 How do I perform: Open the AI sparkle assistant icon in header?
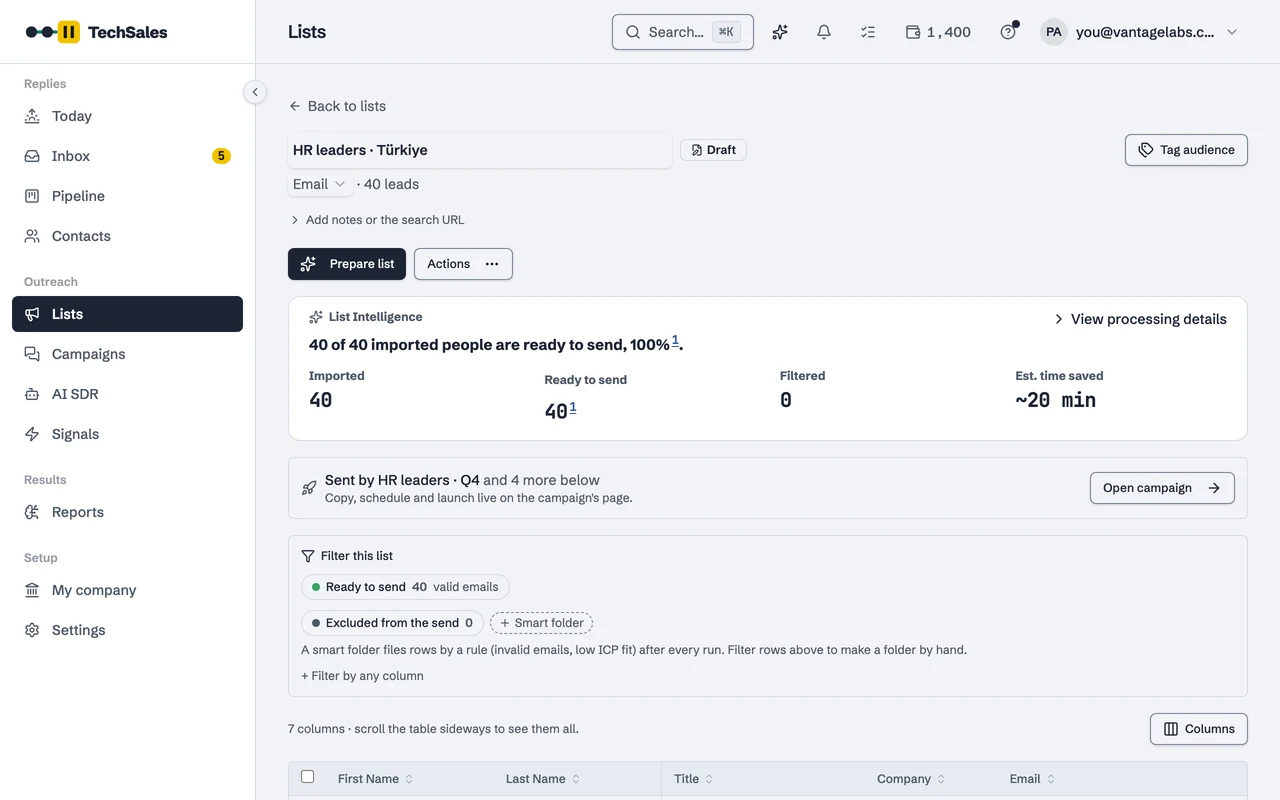780,32
